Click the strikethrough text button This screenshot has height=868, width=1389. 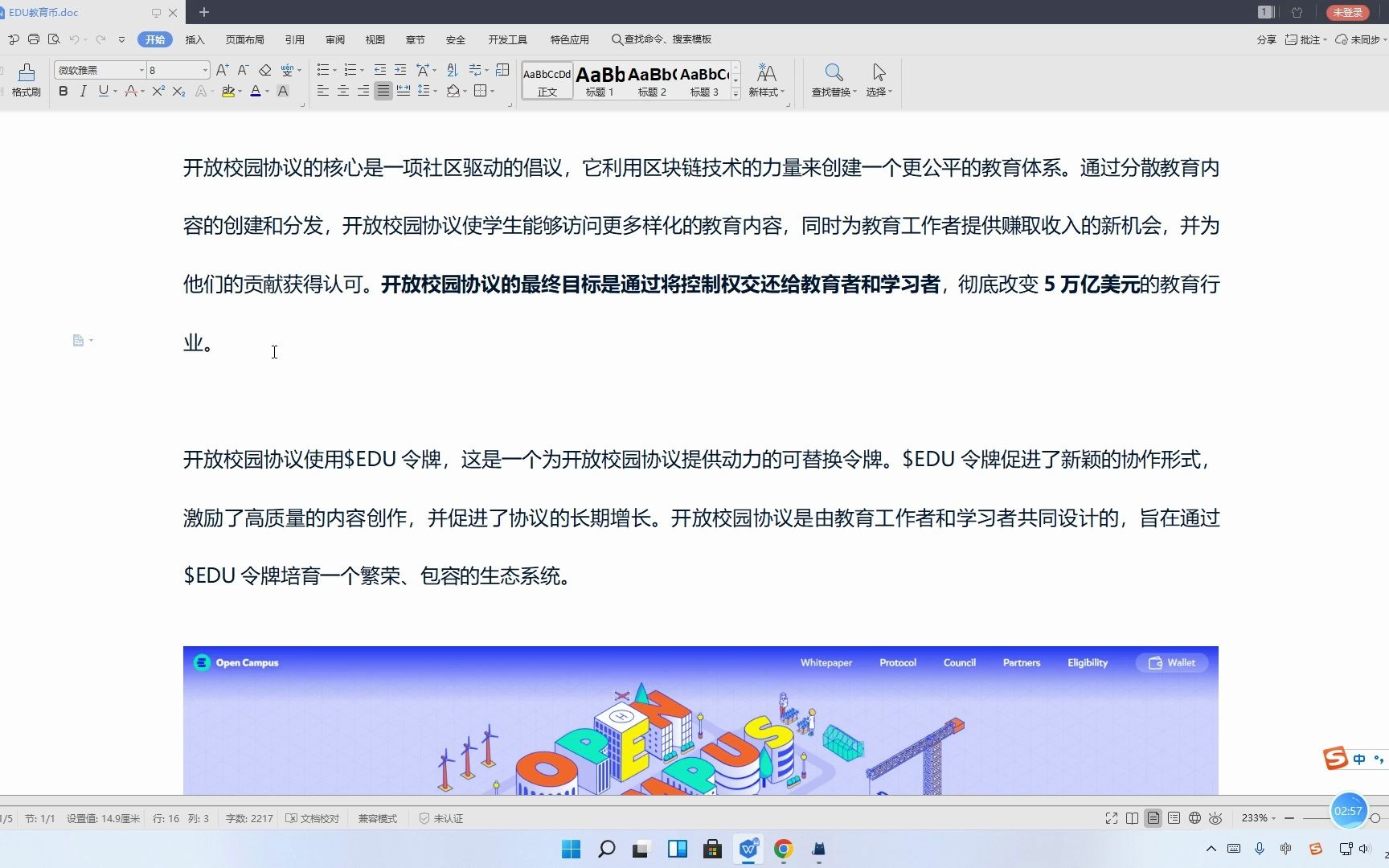(x=130, y=91)
